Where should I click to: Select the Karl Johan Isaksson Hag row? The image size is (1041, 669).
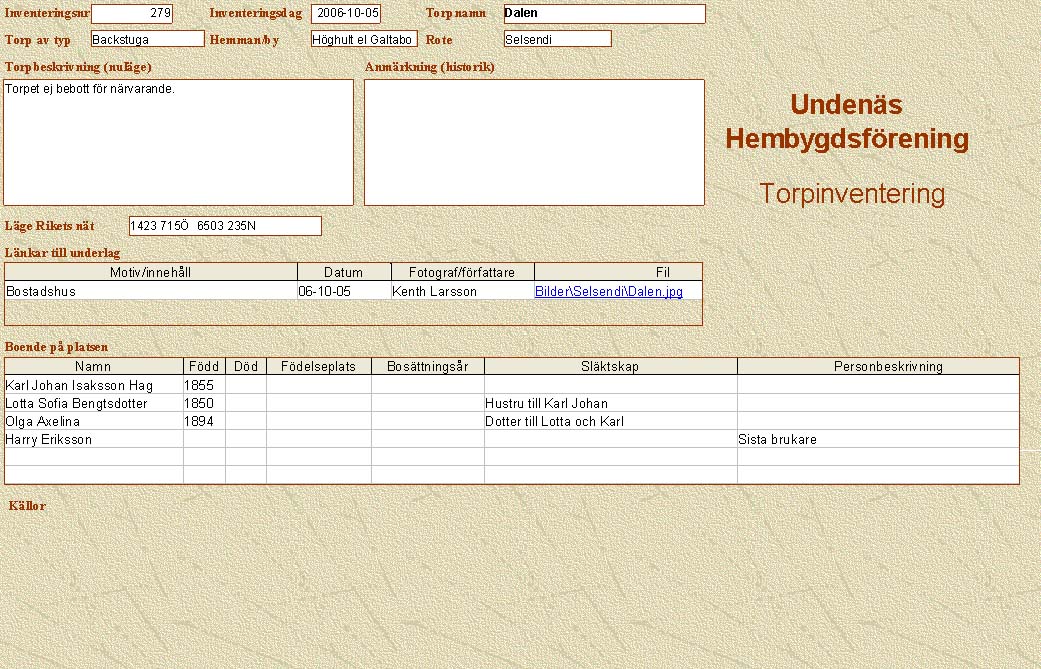click(x=94, y=385)
